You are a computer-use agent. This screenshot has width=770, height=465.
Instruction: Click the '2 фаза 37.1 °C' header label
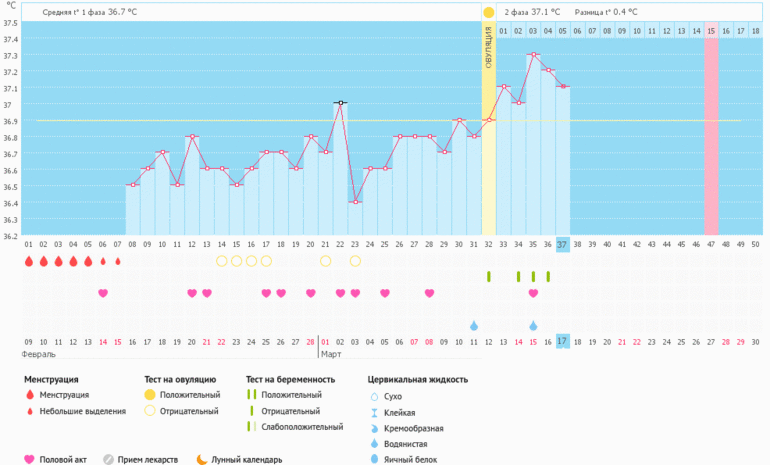point(532,12)
